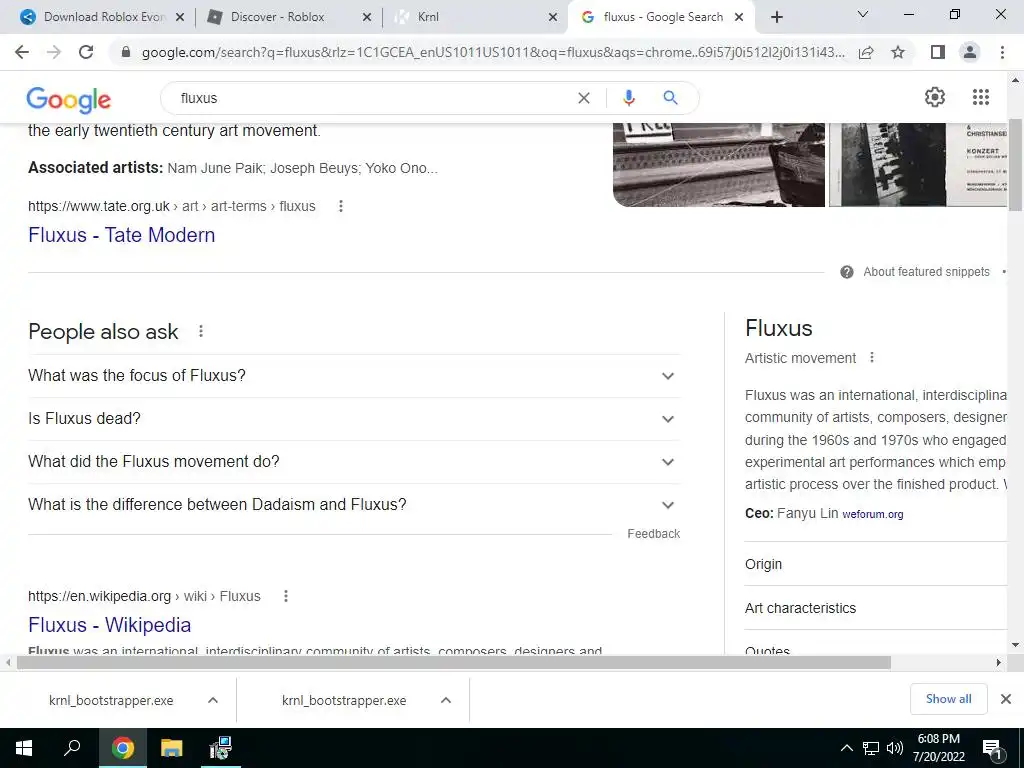Viewport: 1024px width, 768px height.
Task: Close the Discover - Roblox tab
Action: (x=366, y=17)
